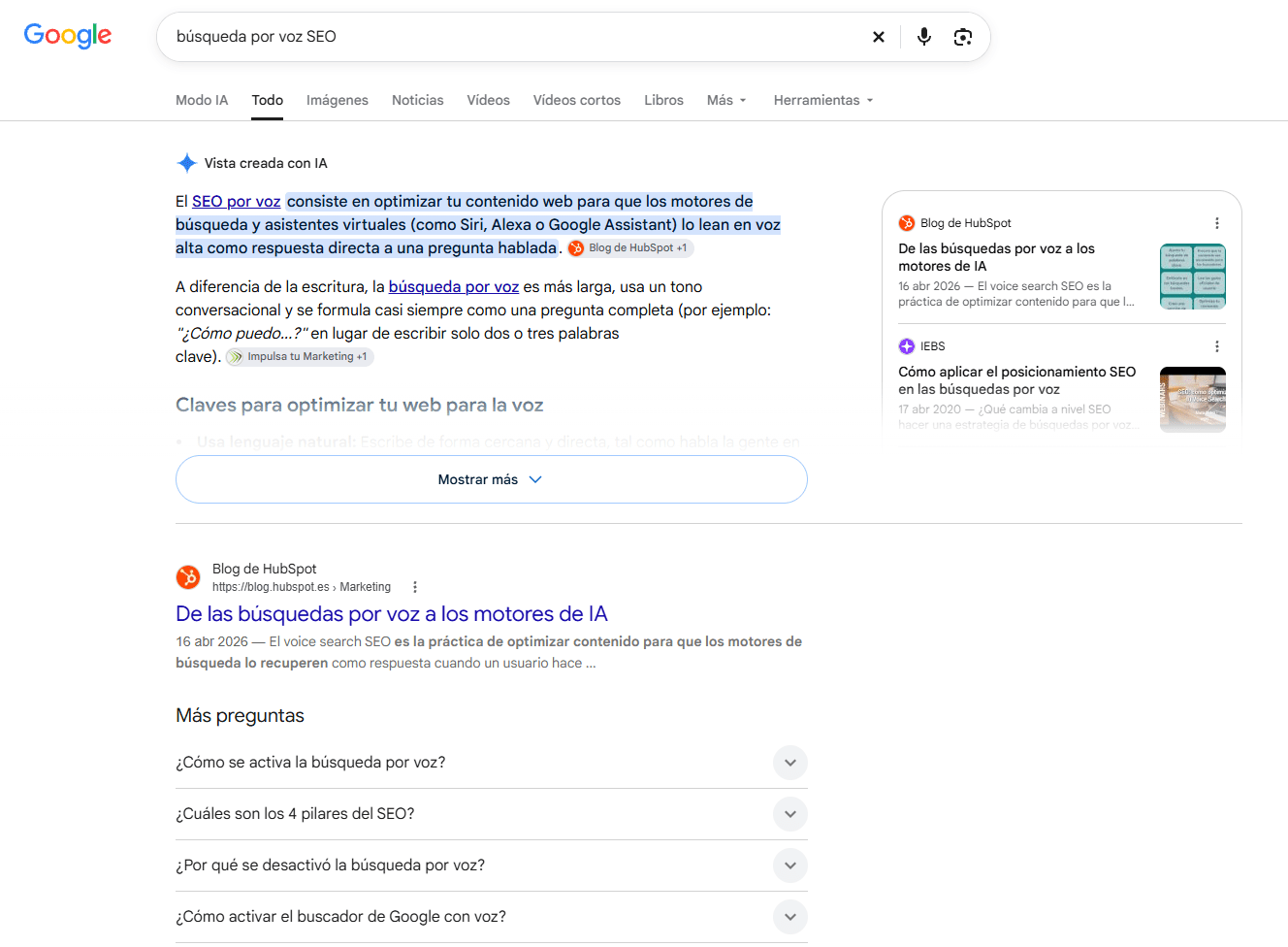Expand AI overview with Mostrar más
Screen dimensions: 1288x947
click(x=492, y=479)
